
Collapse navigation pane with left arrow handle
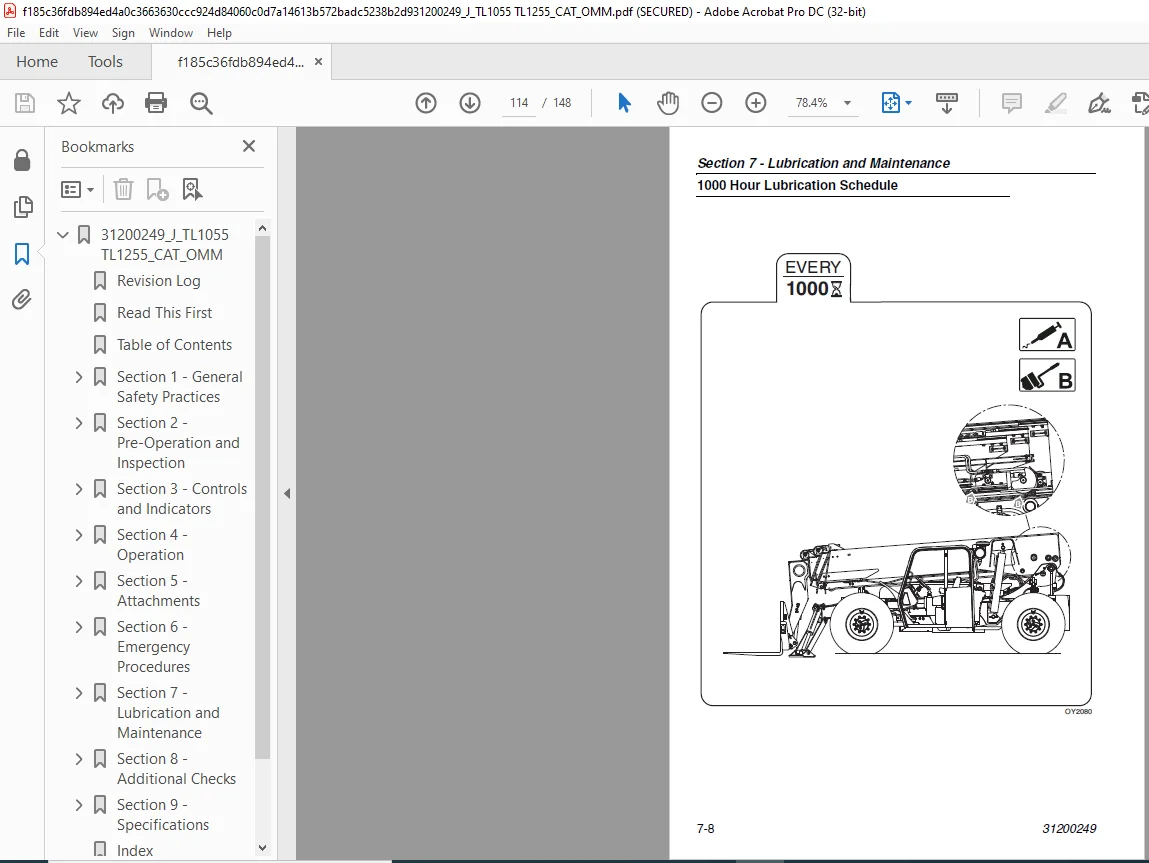287,494
